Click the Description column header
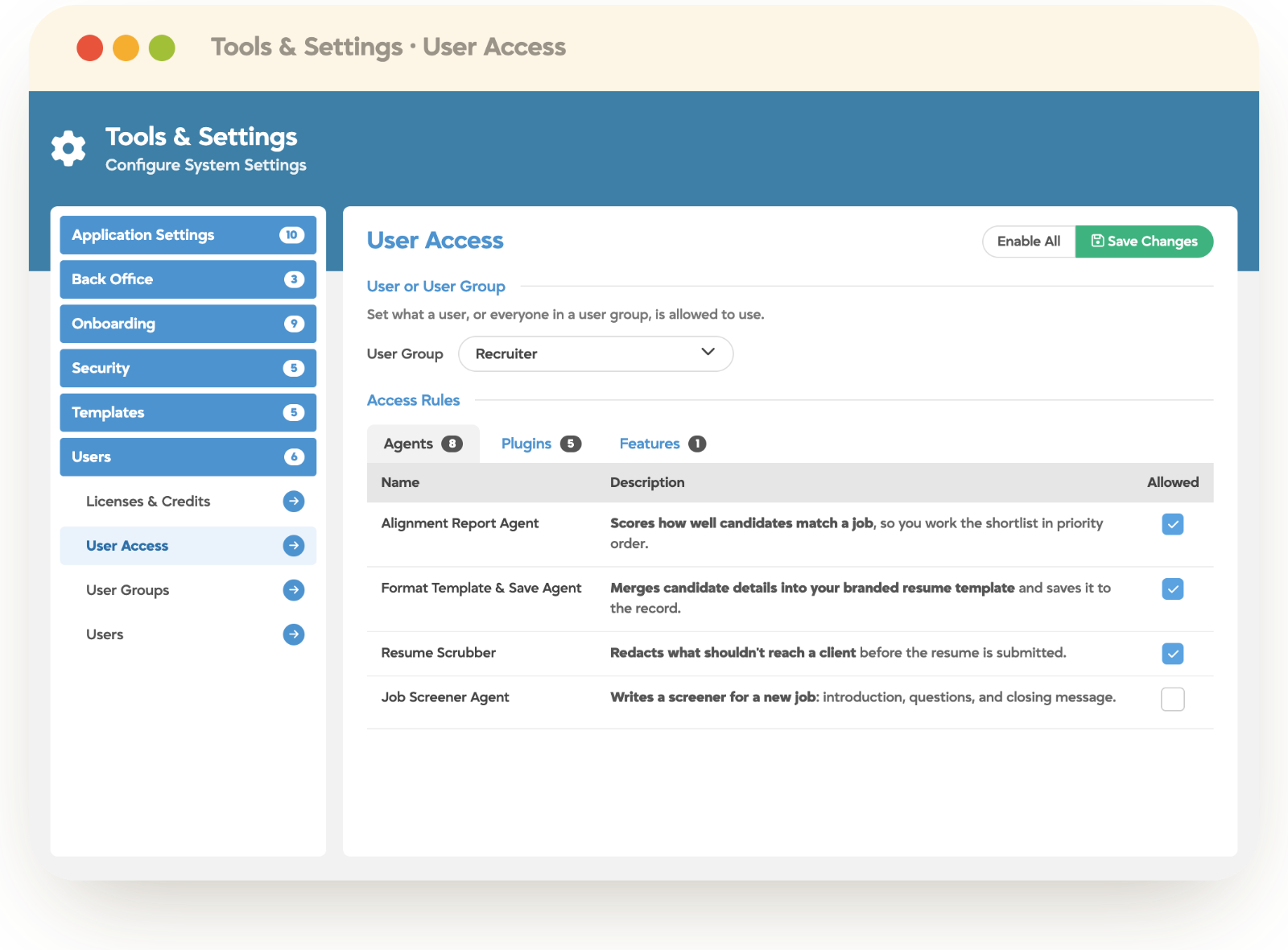Screen dimensions: 1288x950 click(647, 482)
